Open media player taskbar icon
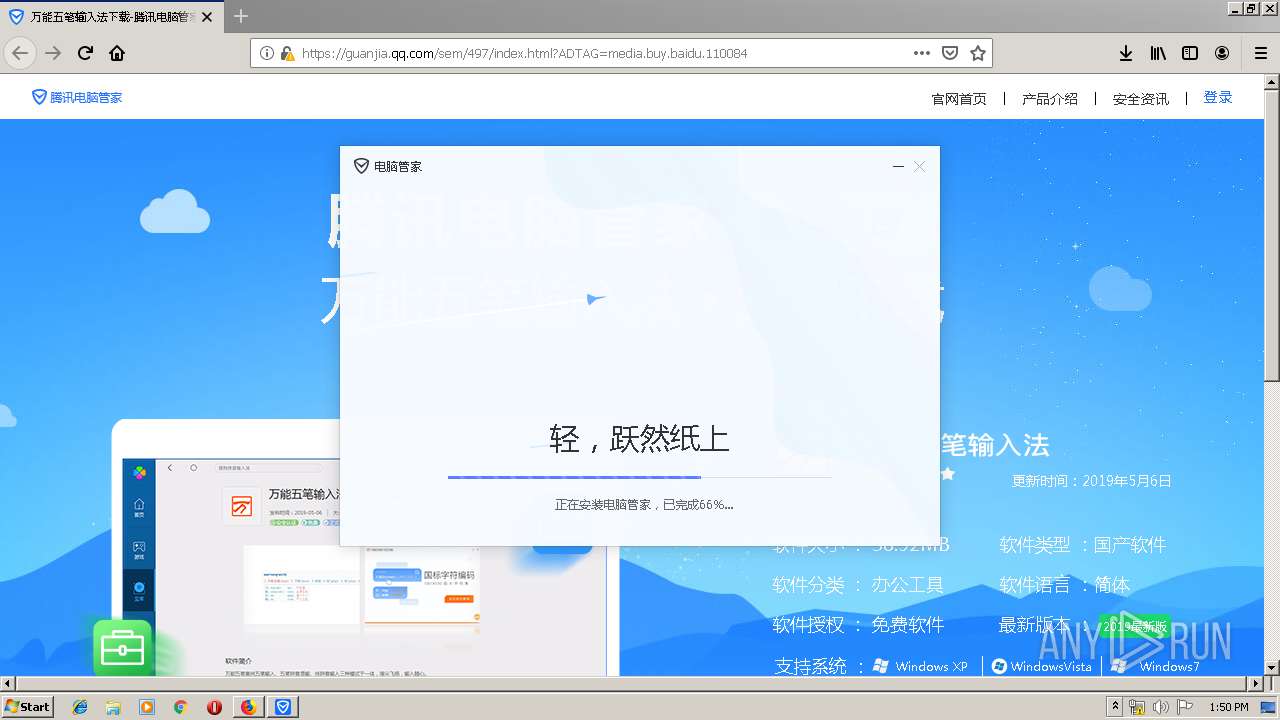 [x=147, y=707]
